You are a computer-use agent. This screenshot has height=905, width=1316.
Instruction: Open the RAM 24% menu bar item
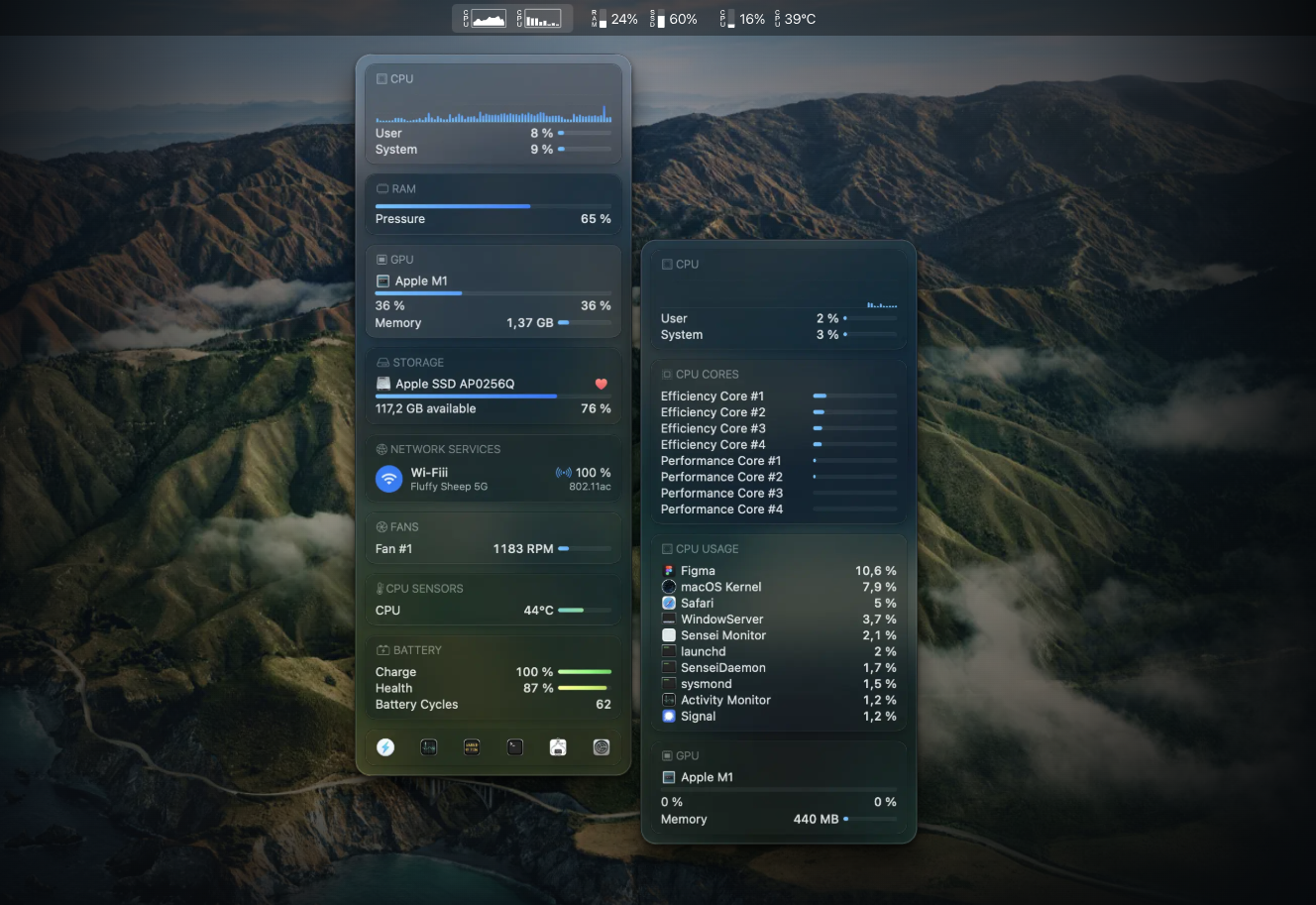point(614,19)
